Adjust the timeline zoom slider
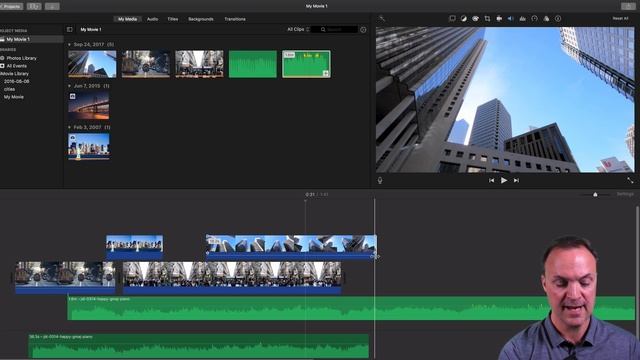Image resolution: width=640 pixels, height=360 pixels. coord(595,194)
